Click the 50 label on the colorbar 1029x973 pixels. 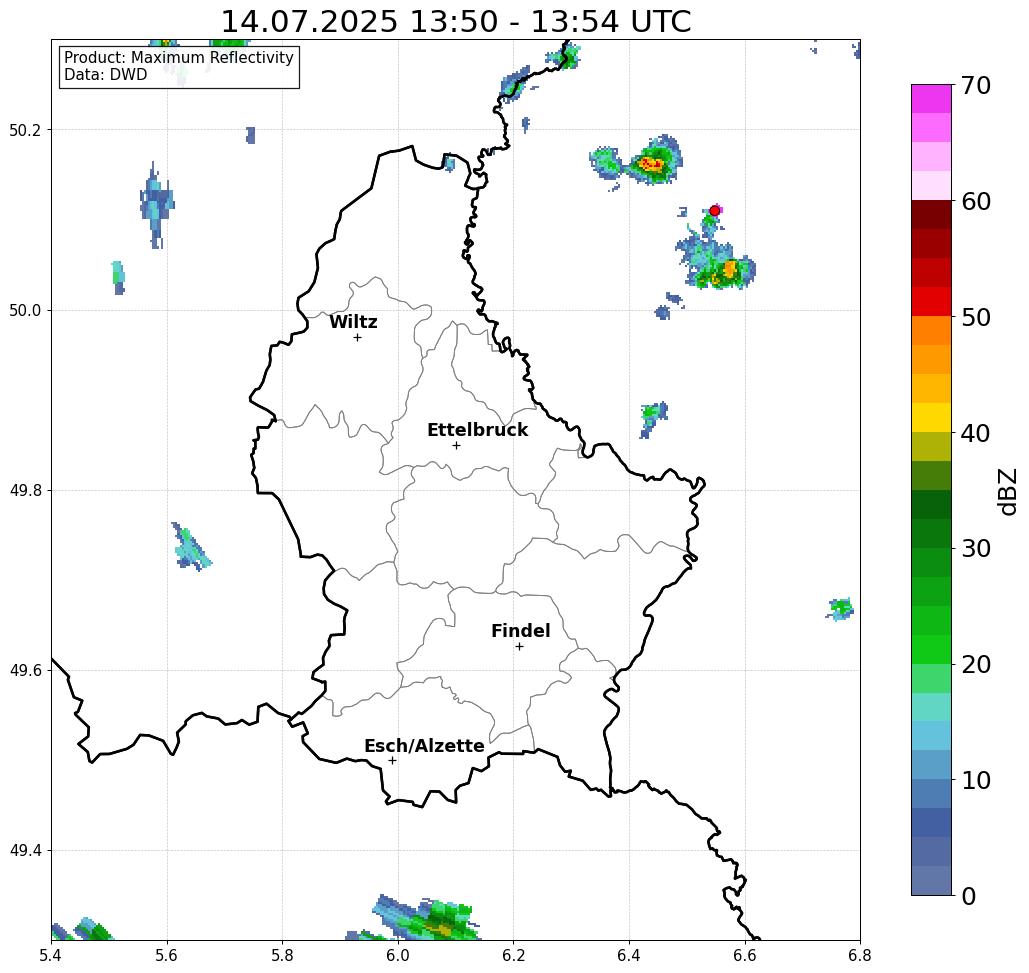coord(976,318)
